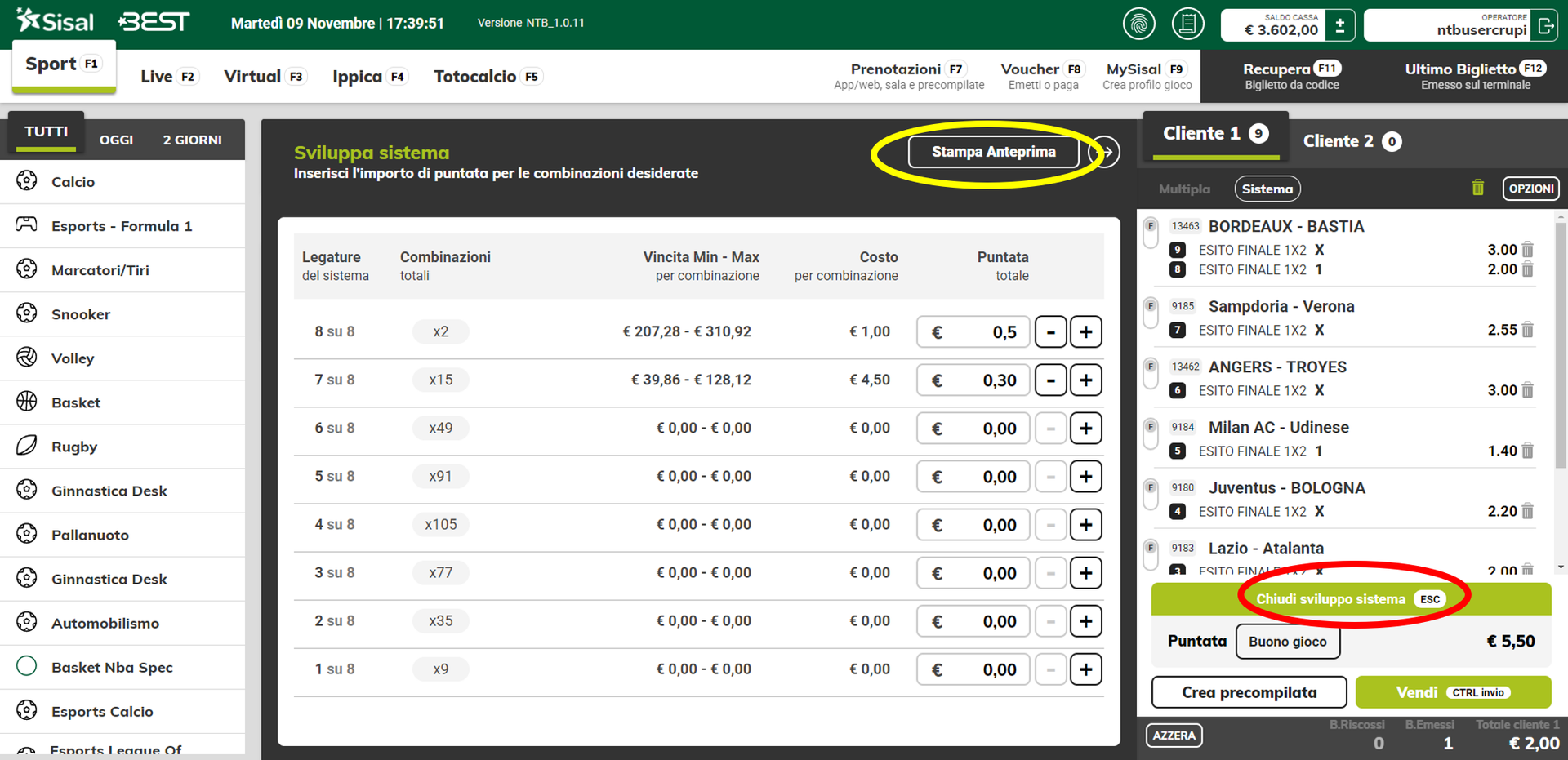Open the Live F2 tab
Image resolution: width=1568 pixels, height=760 pixels.
168,76
